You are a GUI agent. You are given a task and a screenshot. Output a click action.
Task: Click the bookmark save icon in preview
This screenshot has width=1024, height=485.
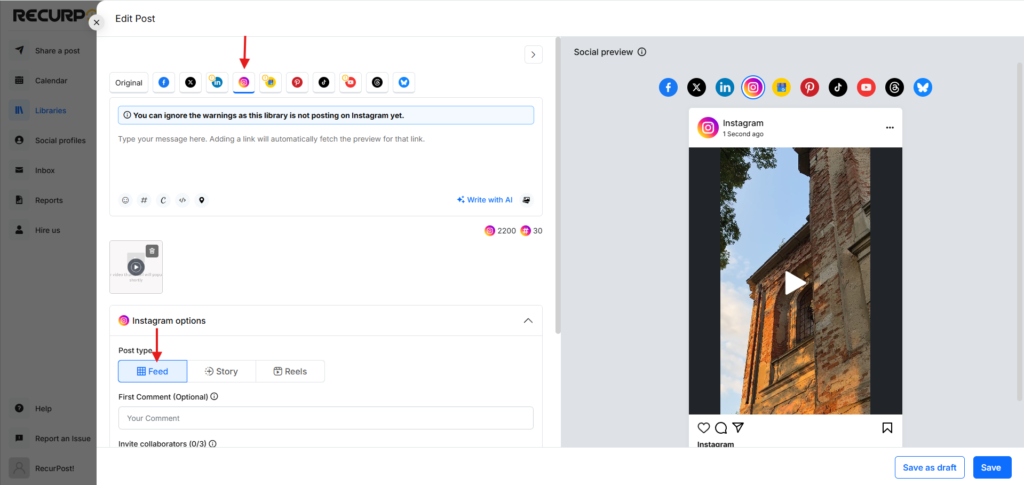point(888,428)
